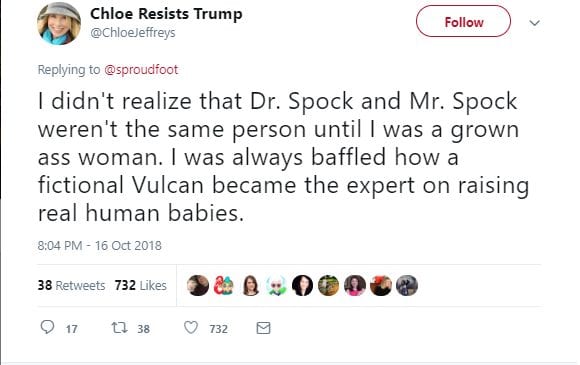Click the red-green emoji-style liker avatar
This screenshot has height=365, width=580.
pyautogui.click(x=224, y=285)
